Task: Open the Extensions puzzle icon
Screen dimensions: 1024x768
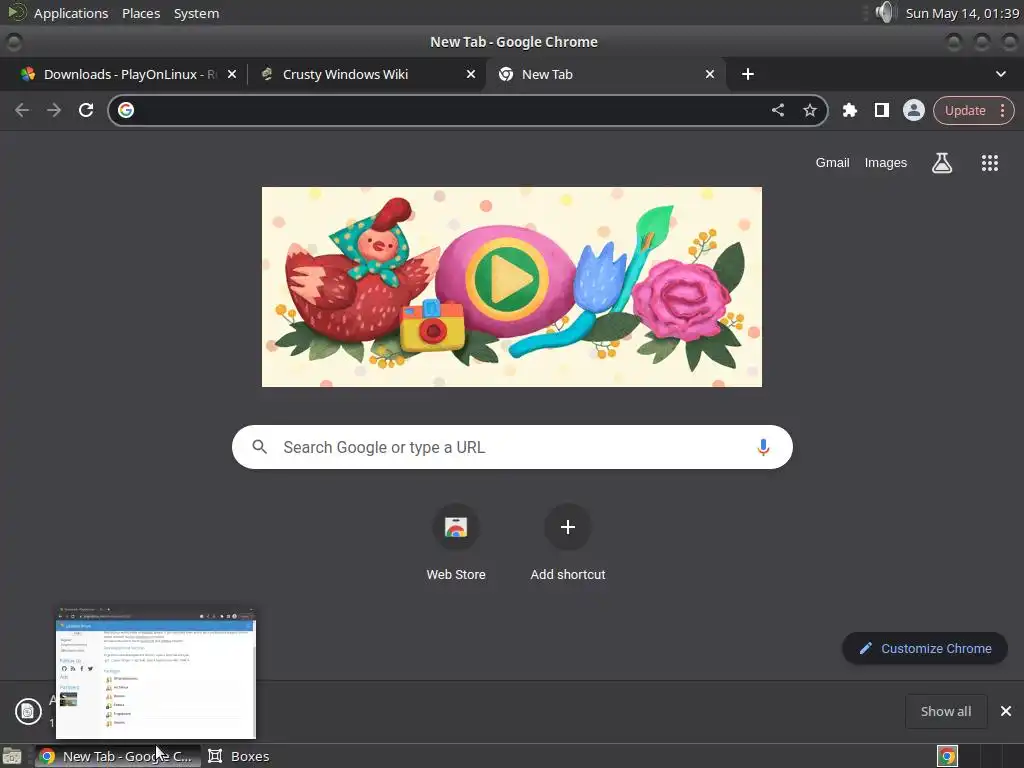Action: click(849, 110)
